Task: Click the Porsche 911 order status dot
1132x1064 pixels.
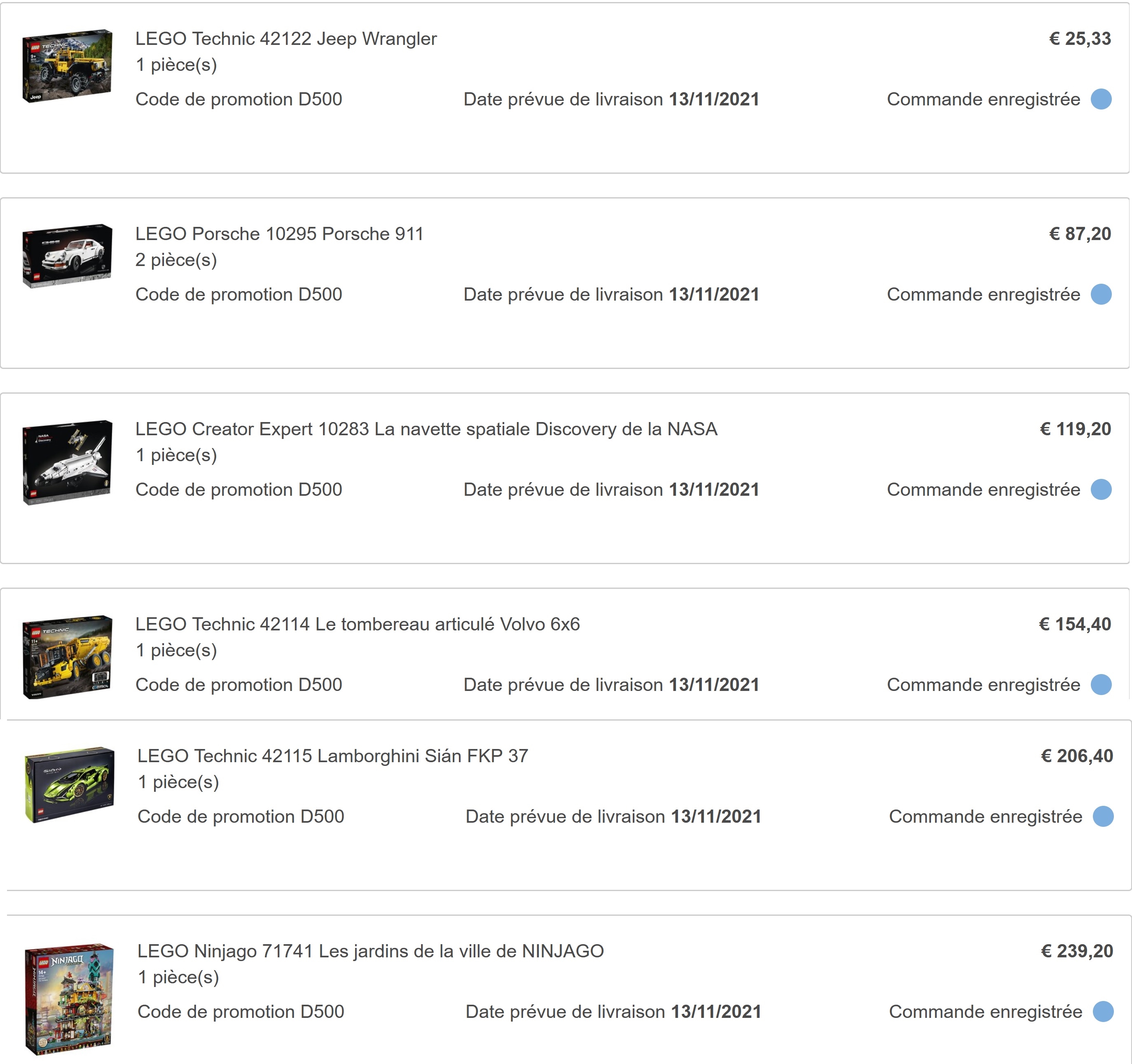Action: click(1101, 294)
